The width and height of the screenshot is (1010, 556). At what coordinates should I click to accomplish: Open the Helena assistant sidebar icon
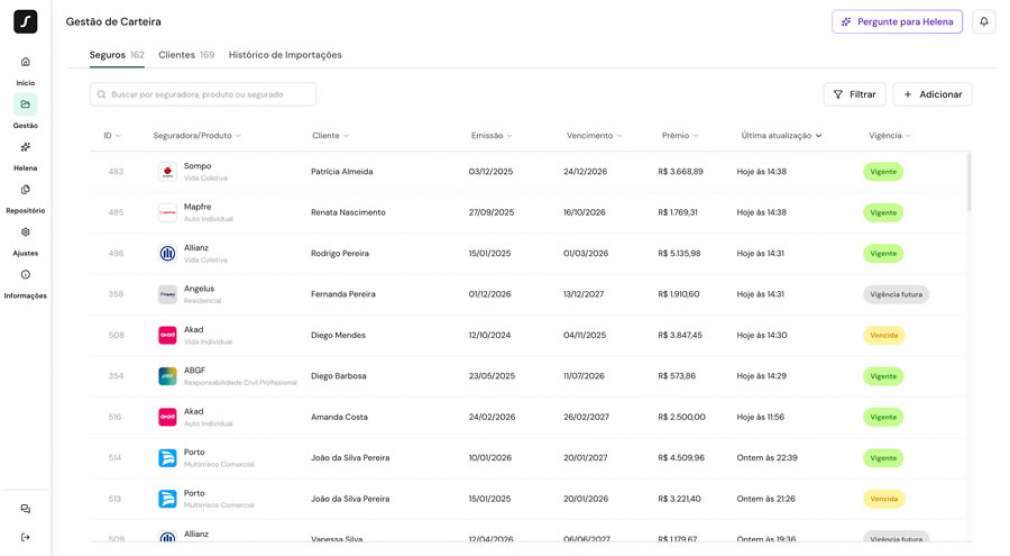[25, 147]
